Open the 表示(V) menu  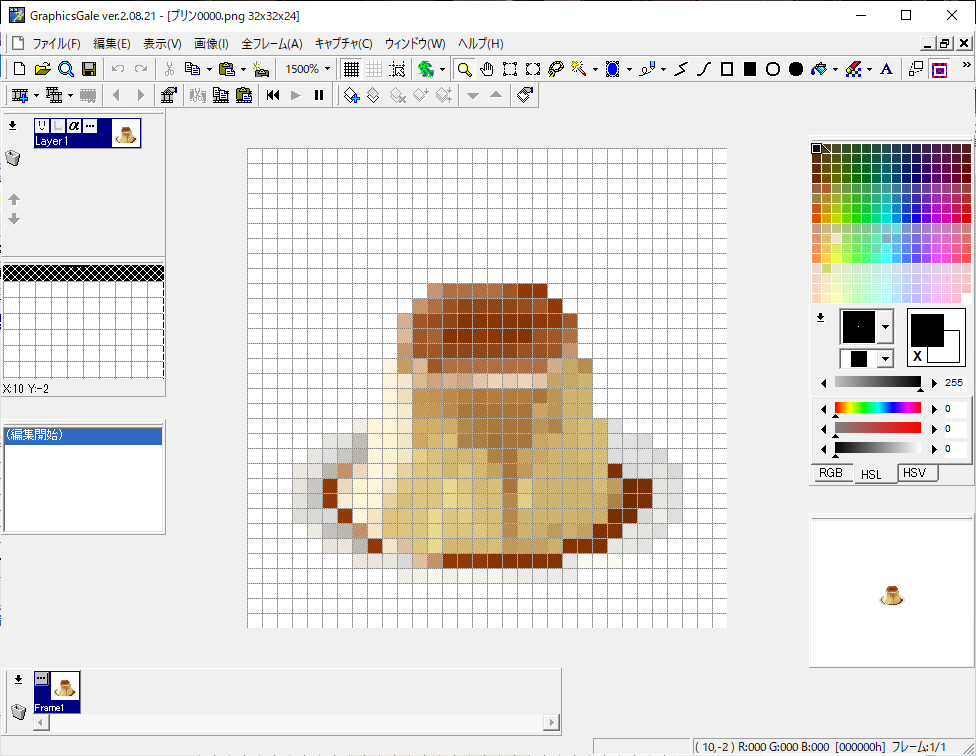point(162,44)
